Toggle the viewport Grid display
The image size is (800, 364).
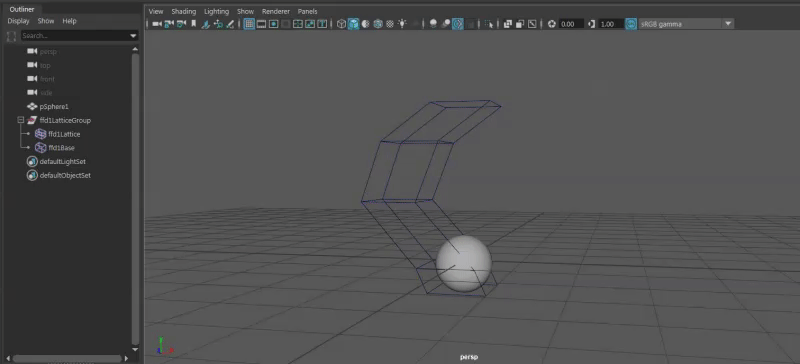coord(249,24)
